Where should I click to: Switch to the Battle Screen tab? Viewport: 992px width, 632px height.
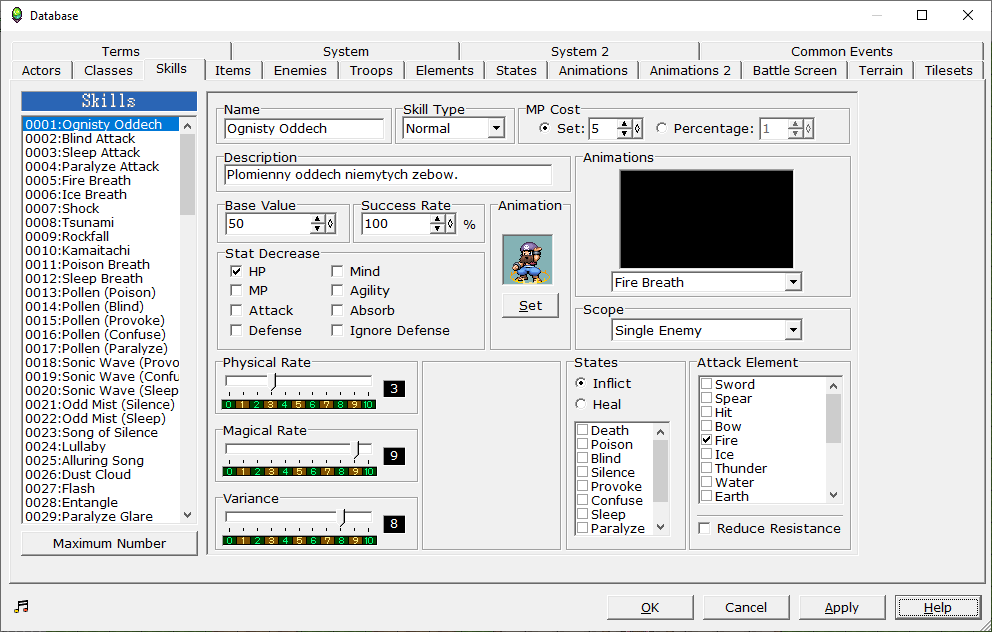coord(795,70)
